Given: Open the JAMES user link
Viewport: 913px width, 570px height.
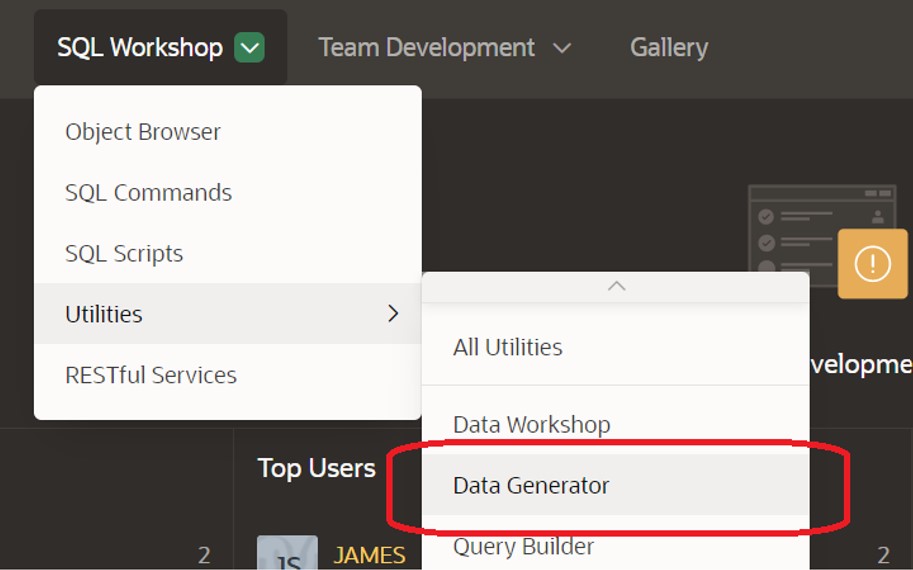Looking at the screenshot, I should pos(369,555).
